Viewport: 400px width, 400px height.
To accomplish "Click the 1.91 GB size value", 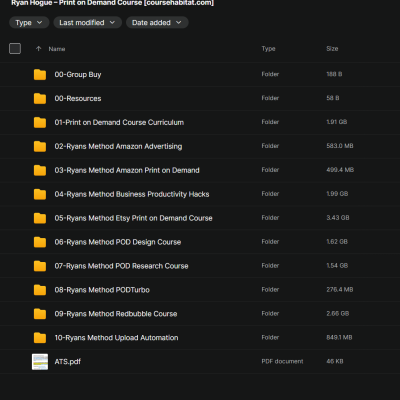I will click(x=337, y=122).
